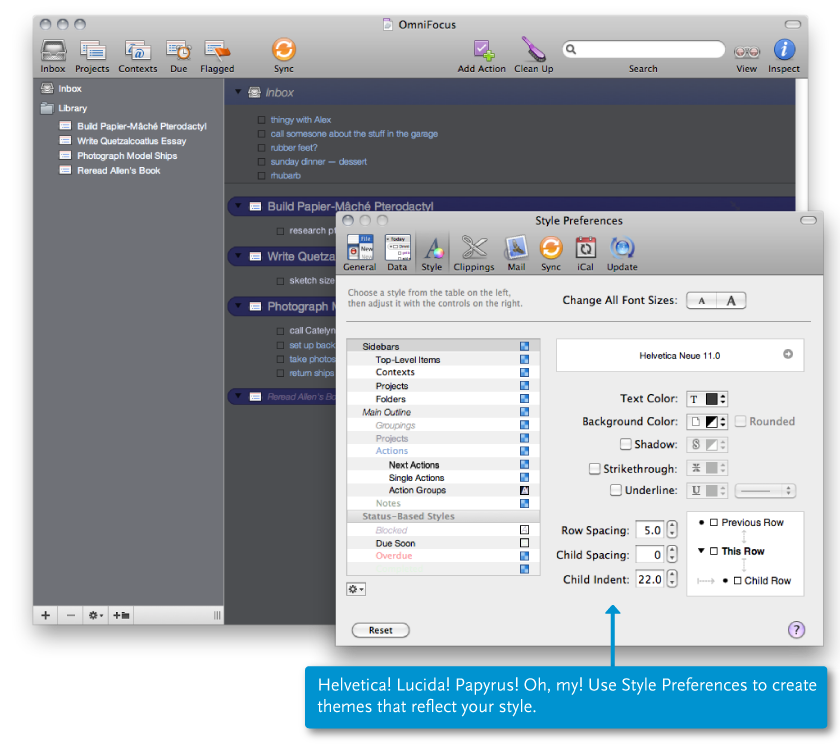This screenshot has width=840, height=745.
Task: Click the Child Indent value field
Action: pos(650,579)
